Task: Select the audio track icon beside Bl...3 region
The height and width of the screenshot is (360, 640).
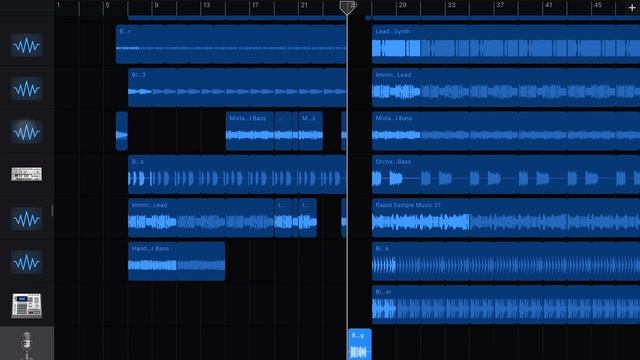Action: click(x=27, y=88)
